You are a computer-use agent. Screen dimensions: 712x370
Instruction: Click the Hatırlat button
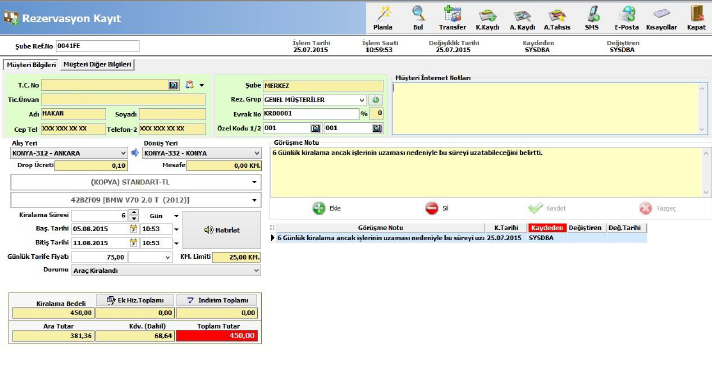pyautogui.click(x=222, y=230)
